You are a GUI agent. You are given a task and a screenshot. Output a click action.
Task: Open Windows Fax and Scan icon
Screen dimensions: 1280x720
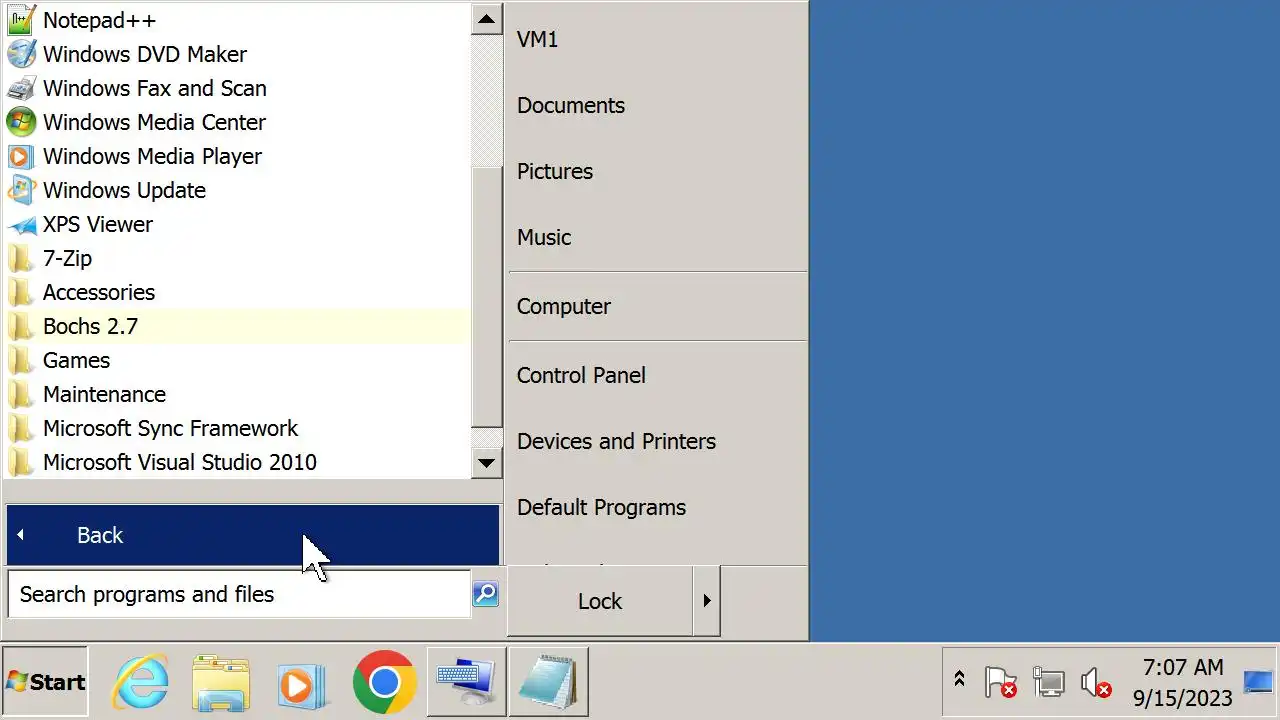[x=21, y=88]
